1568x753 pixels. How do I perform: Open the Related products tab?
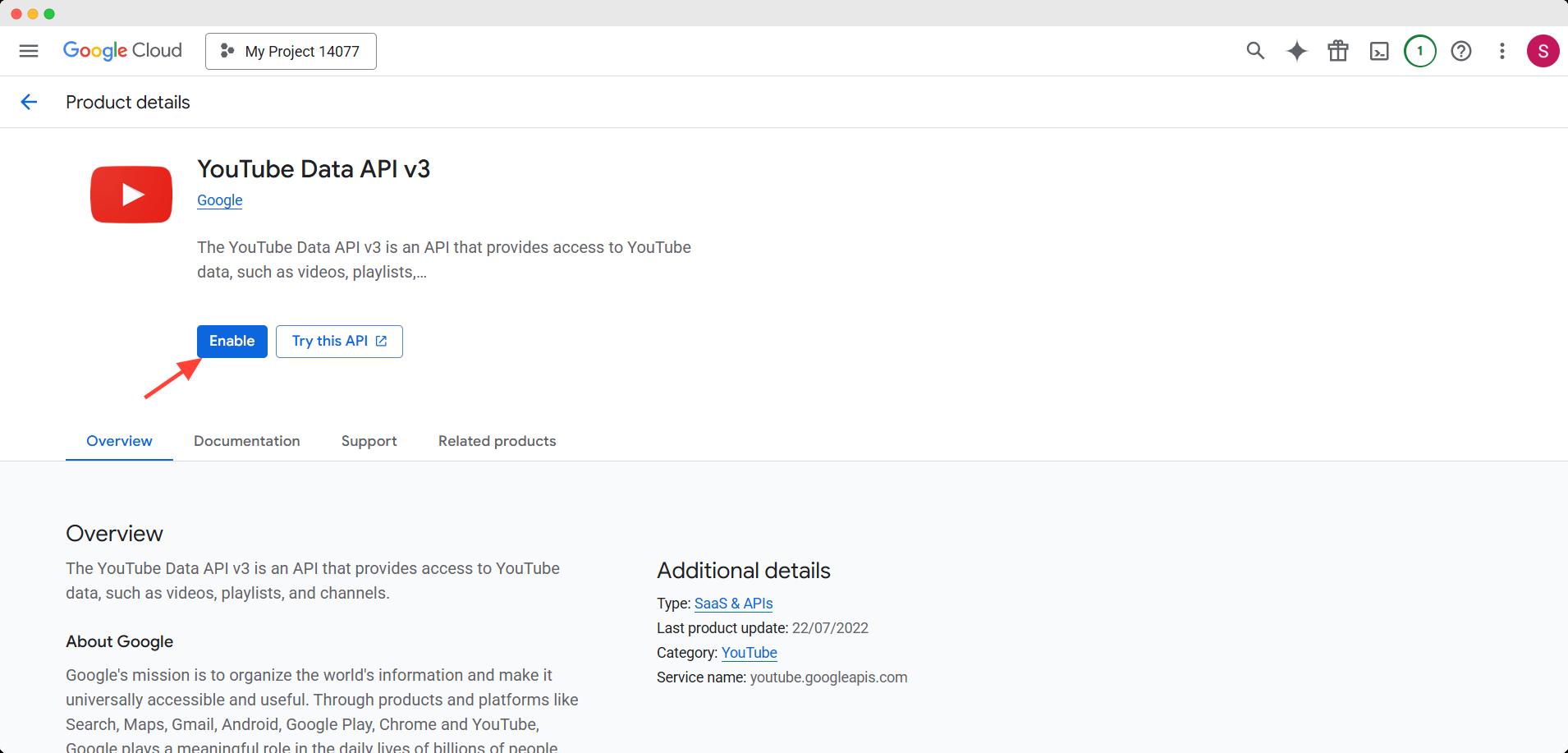click(497, 441)
